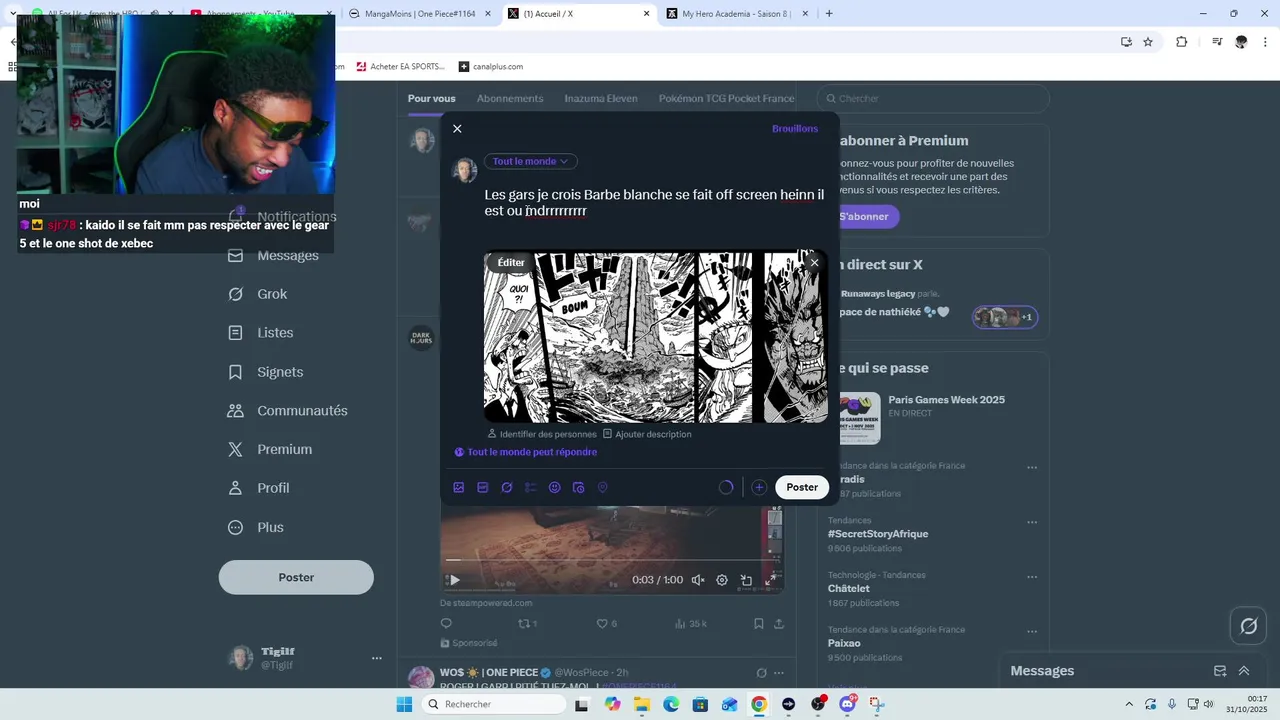The width and height of the screenshot is (1280, 720).
Task: Click the sidebar Poster button
Action: [296, 577]
